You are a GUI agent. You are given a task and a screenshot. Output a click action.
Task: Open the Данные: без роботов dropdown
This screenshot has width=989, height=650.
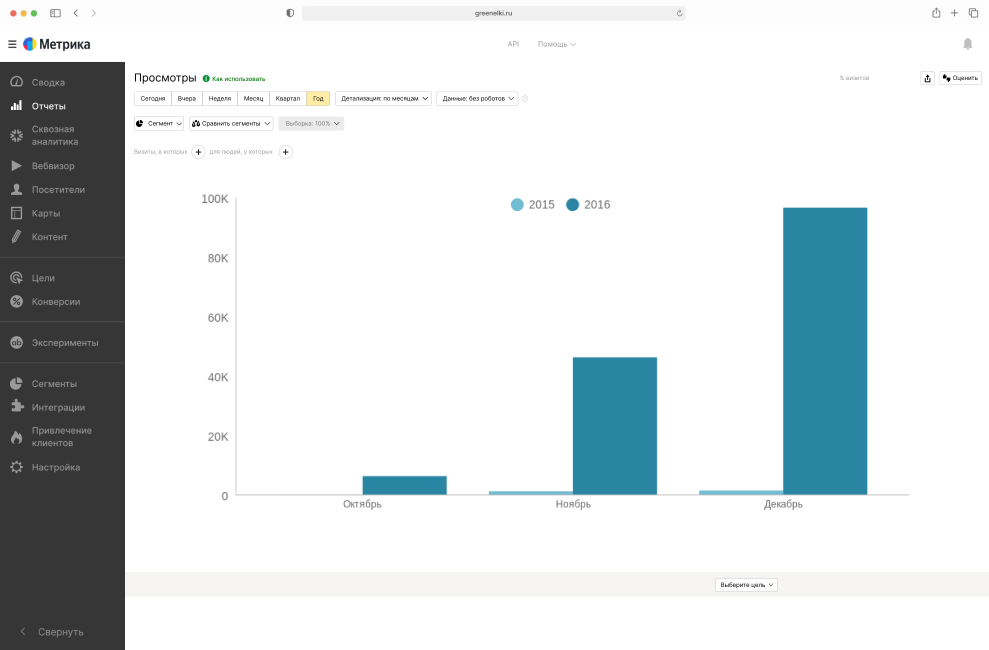click(x=477, y=98)
